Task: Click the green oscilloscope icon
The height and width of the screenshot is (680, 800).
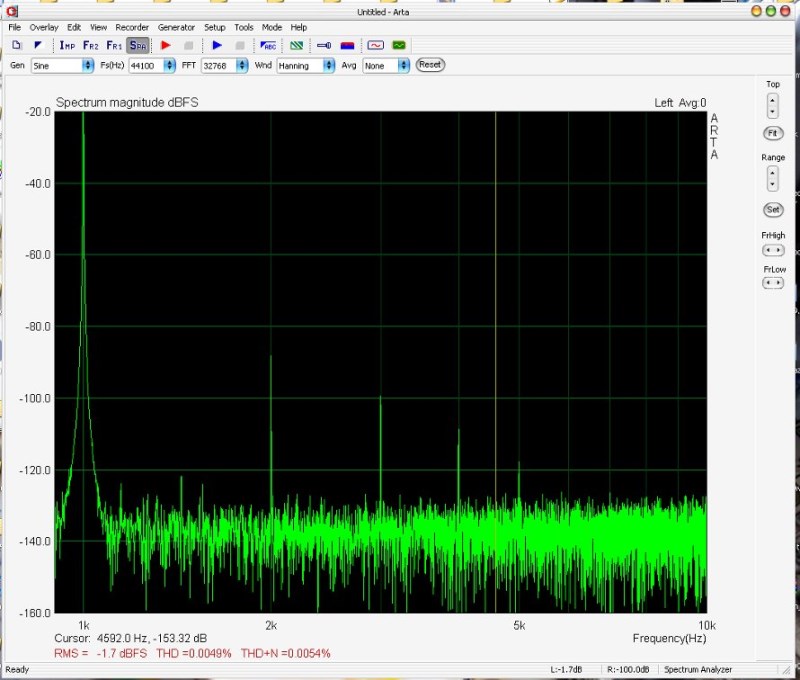Action: (399, 45)
